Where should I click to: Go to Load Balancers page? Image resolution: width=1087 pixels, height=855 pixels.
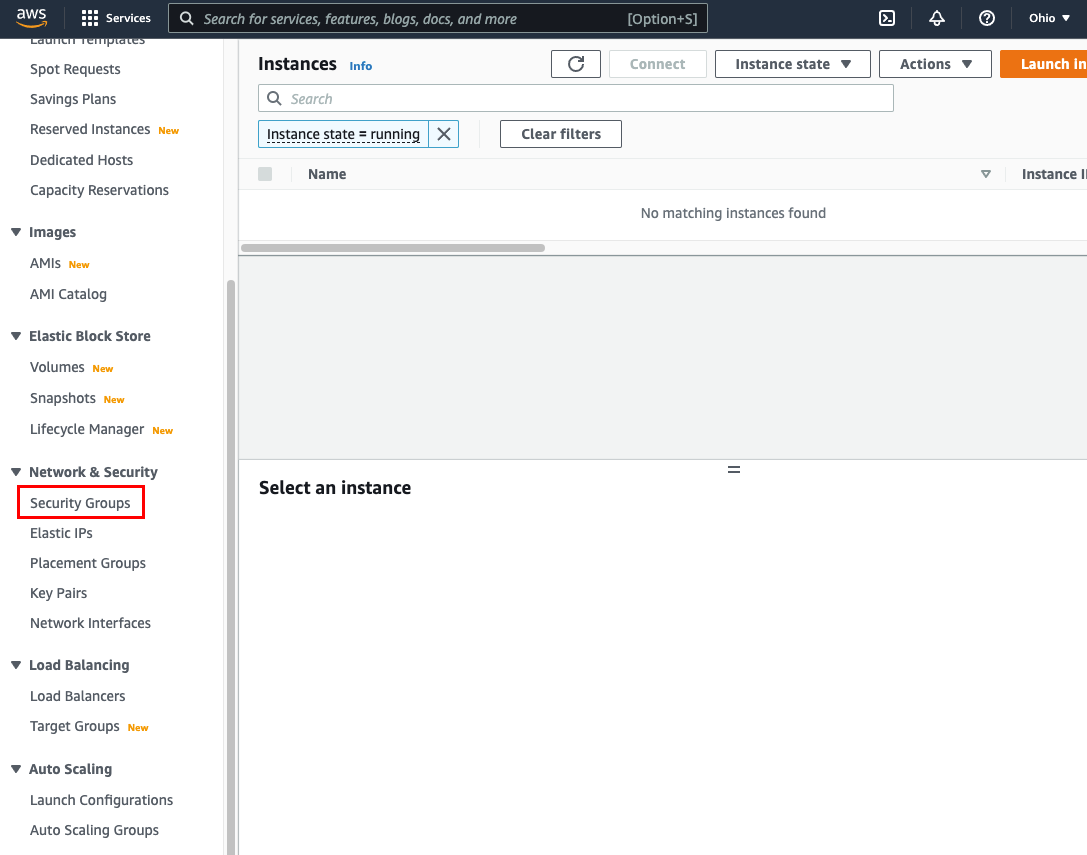pos(78,696)
